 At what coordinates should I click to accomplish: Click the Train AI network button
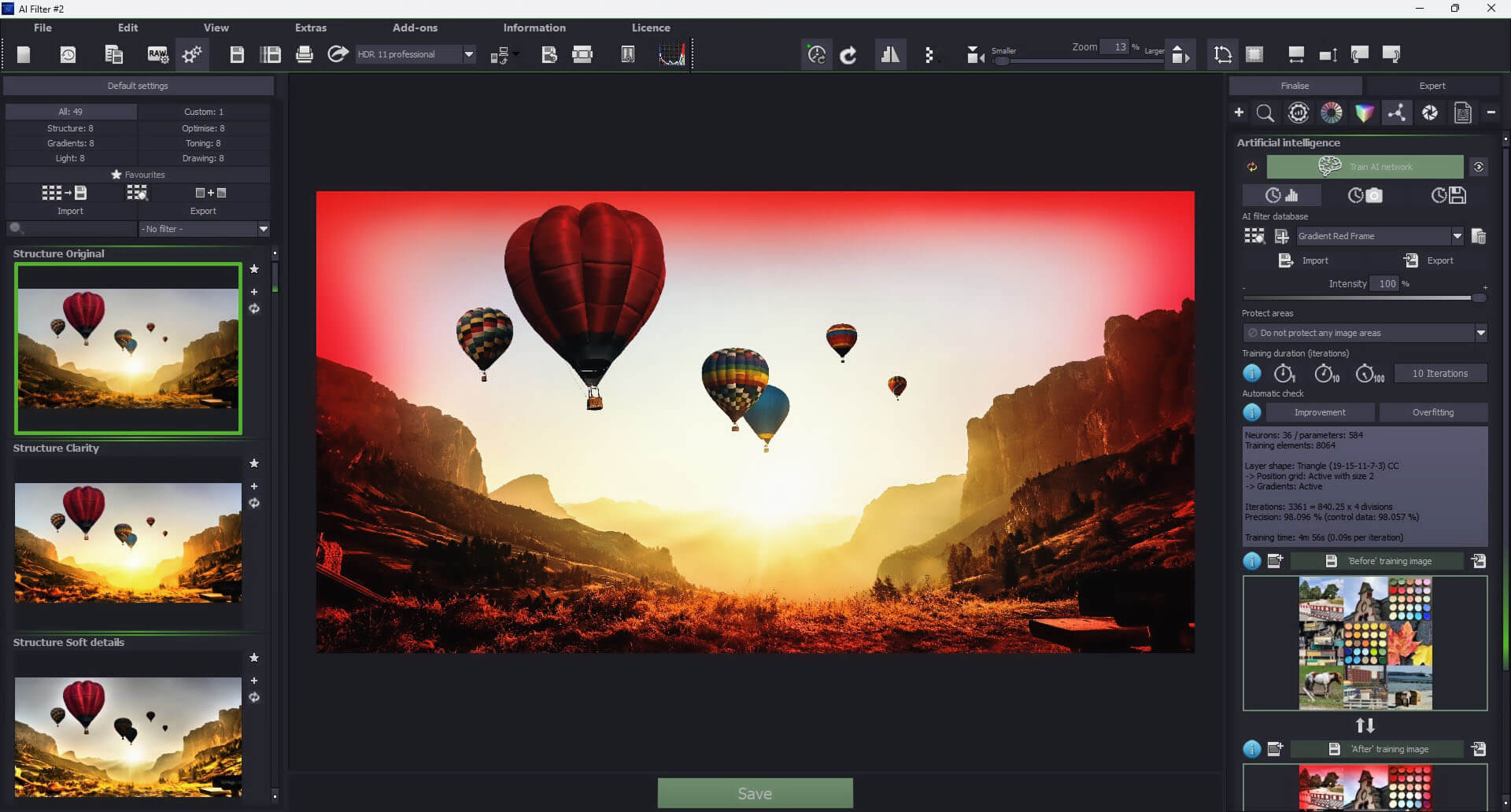tap(1365, 167)
